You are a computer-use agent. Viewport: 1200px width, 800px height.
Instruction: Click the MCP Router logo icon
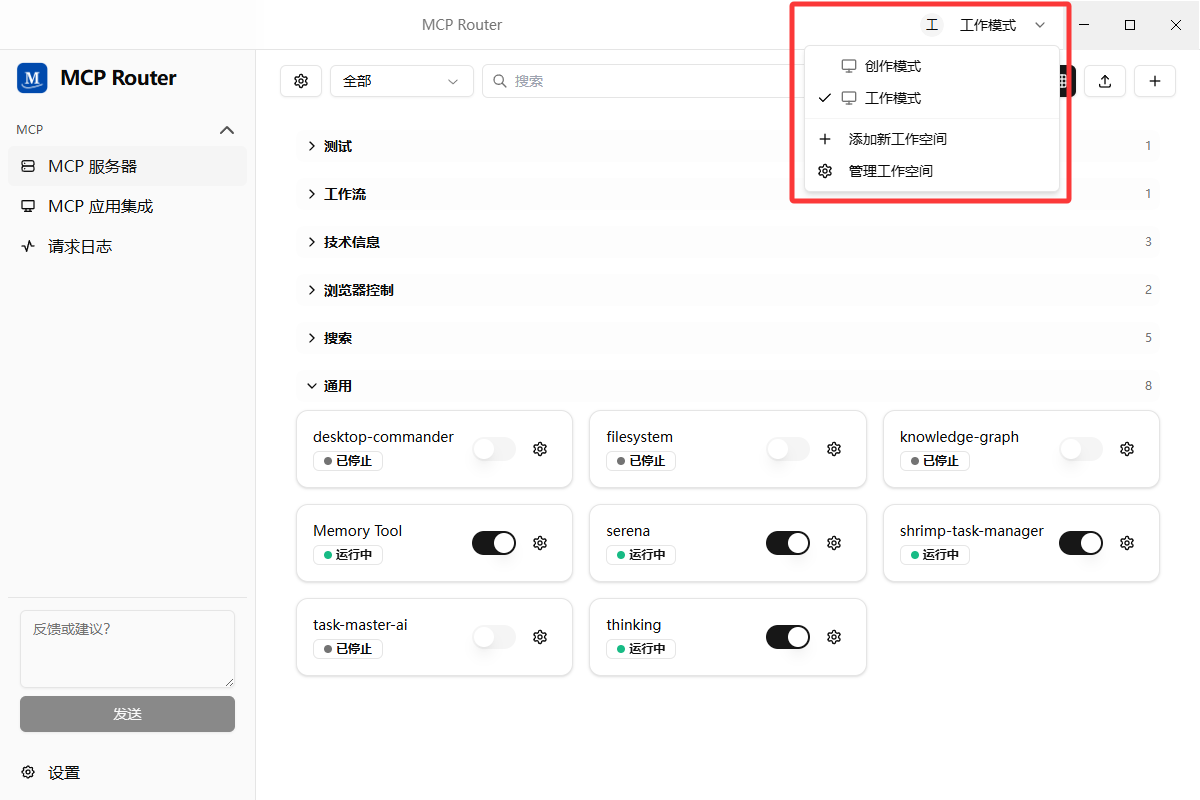[x=32, y=78]
